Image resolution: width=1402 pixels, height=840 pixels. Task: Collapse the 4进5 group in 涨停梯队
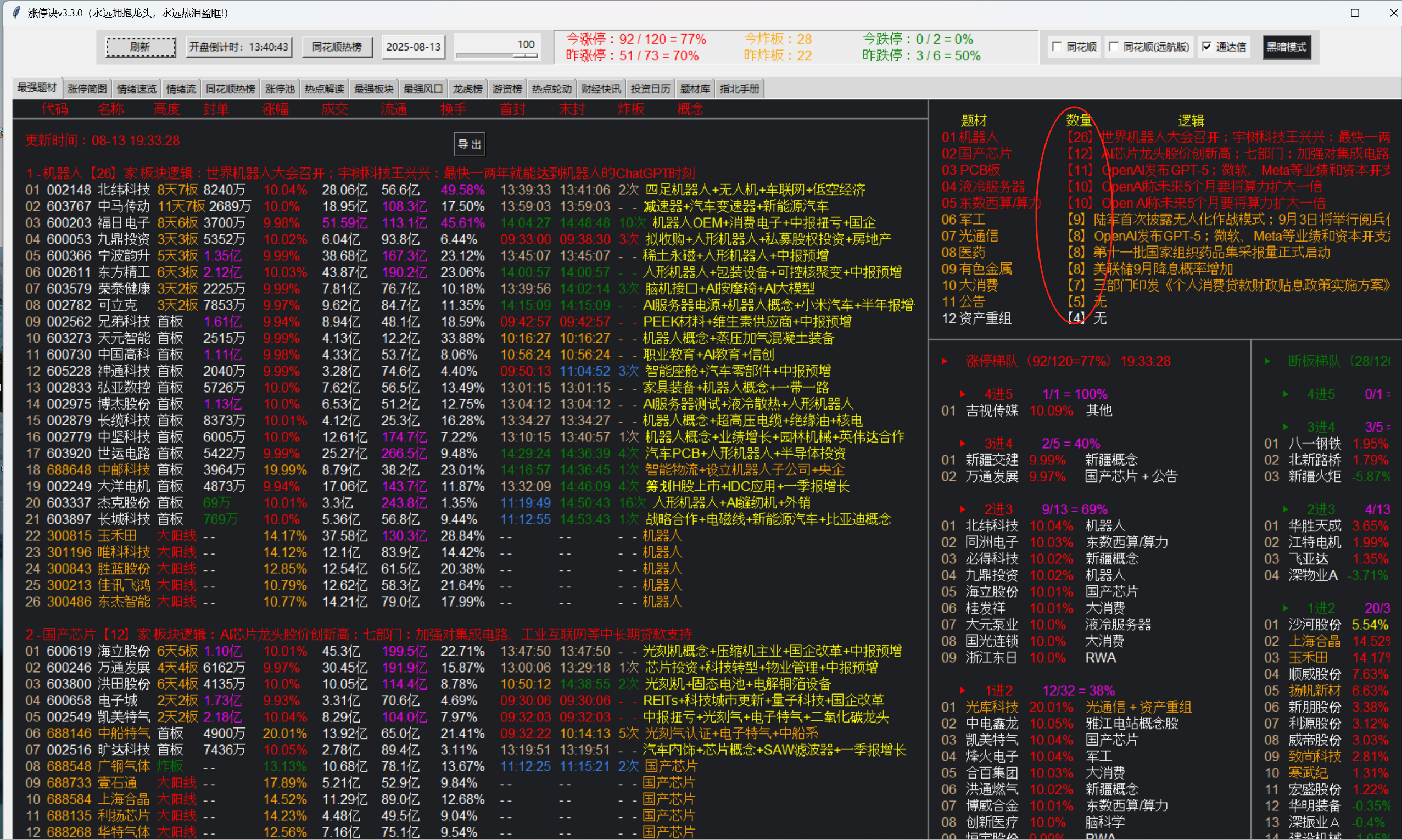click(x=963, y=394)
